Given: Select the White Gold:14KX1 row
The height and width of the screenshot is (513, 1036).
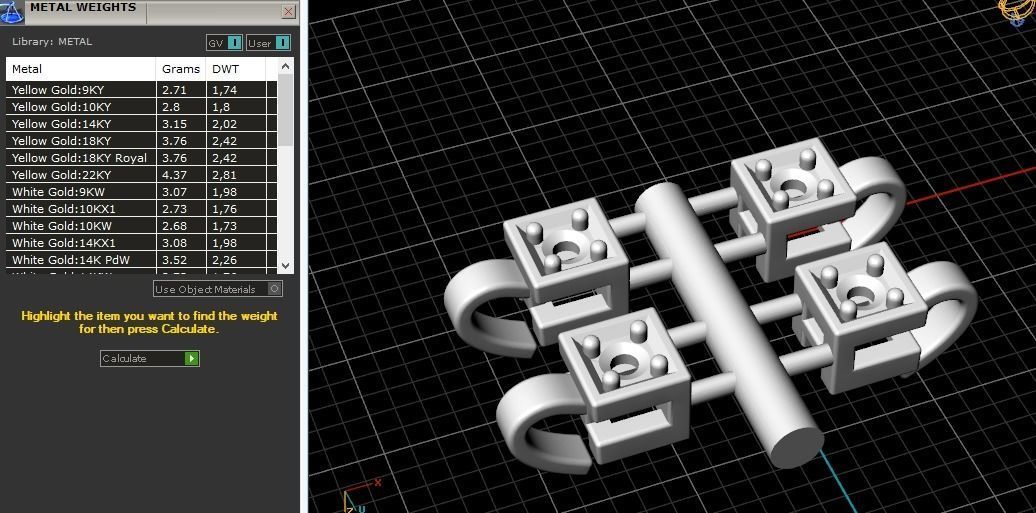Looking at the screenshot, I should click(x=141, y=243).
